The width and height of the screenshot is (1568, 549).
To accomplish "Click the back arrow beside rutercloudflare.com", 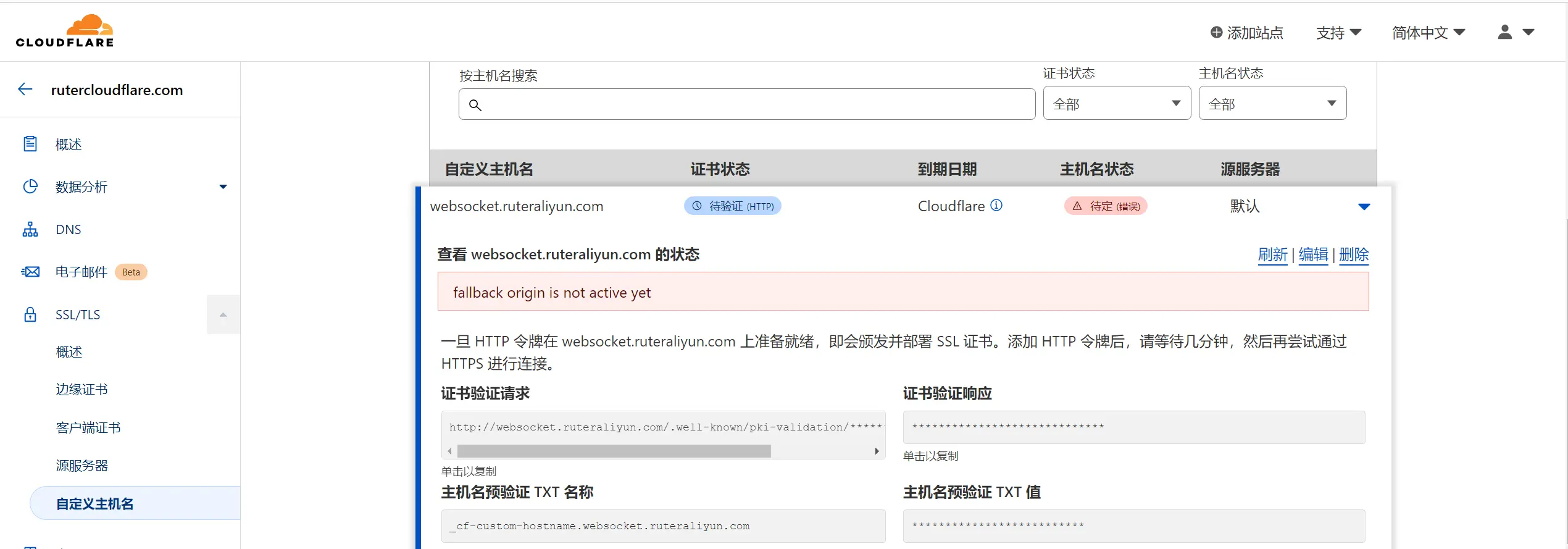I will coord(25,89).
